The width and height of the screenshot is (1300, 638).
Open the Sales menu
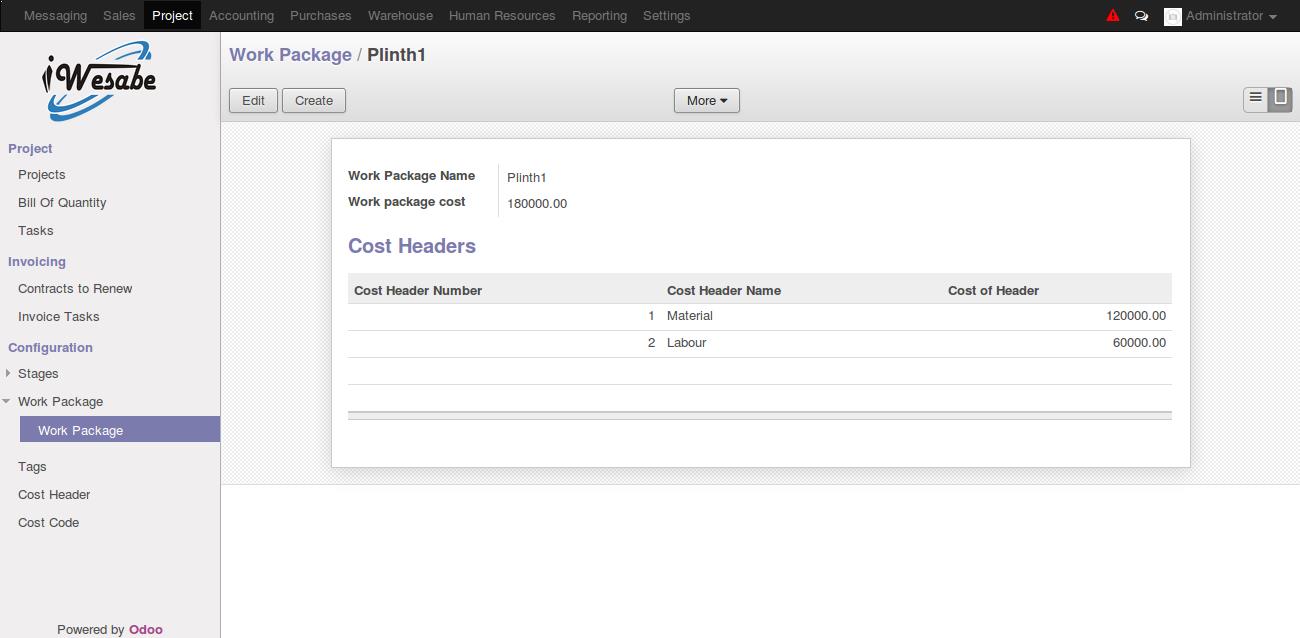tap(119, 16)
